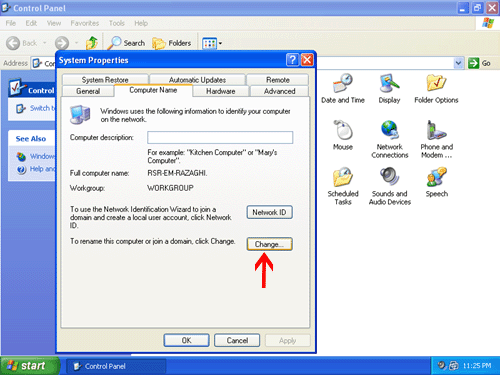Click the Mouse settings icon
The height and width of the screenshot is (375, 500).
point(343,130)
